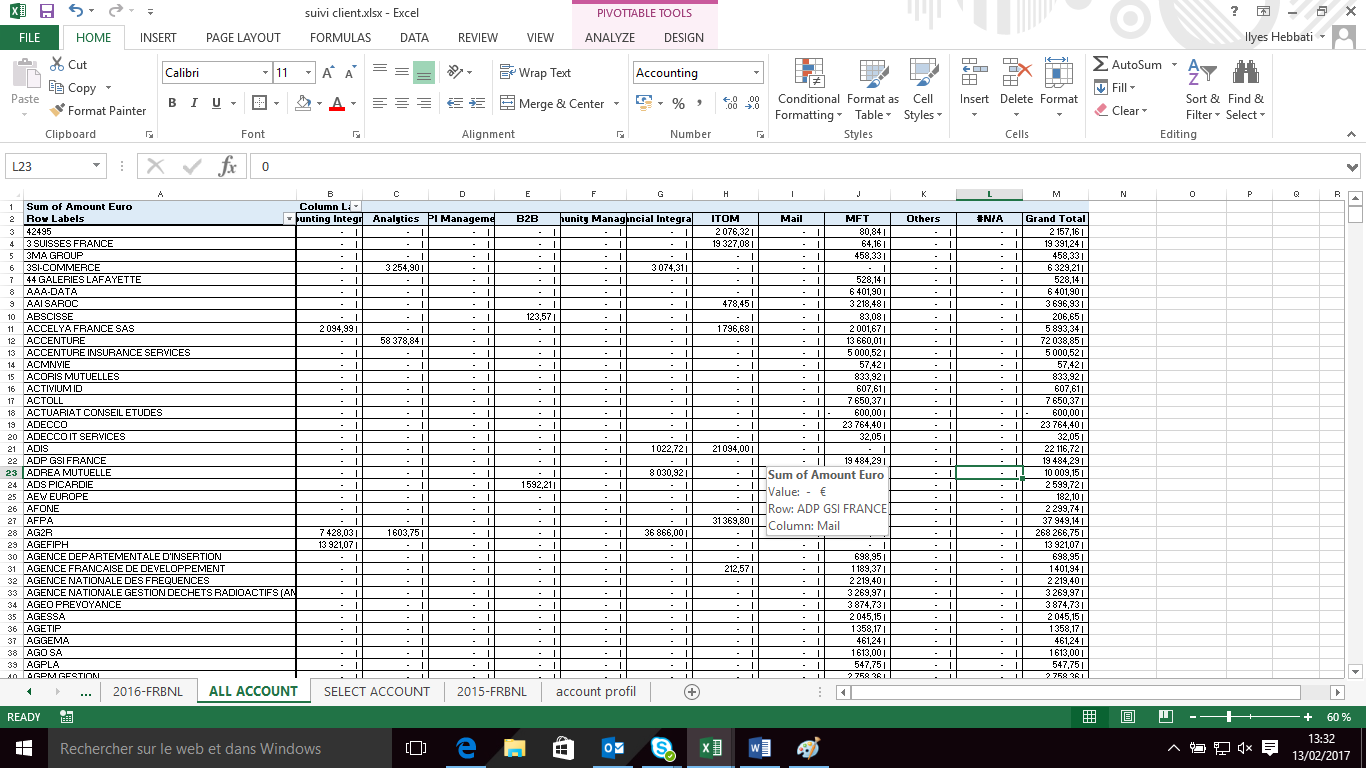Viewport: 1366px width, 768px height.
Task: Click the Undo arrow in the title bar
Action: click(x=77, y=12)
